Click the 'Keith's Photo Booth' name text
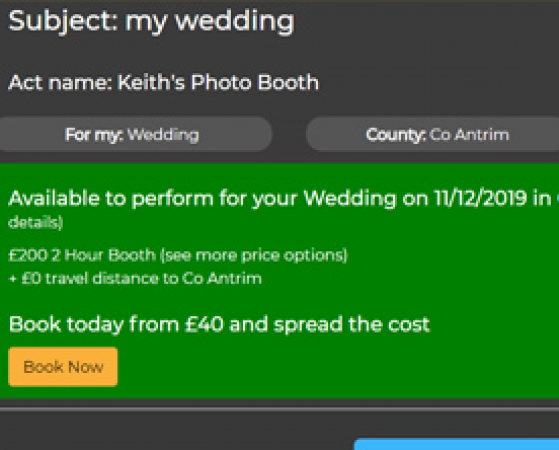559x450 pixels. point(218,82)
